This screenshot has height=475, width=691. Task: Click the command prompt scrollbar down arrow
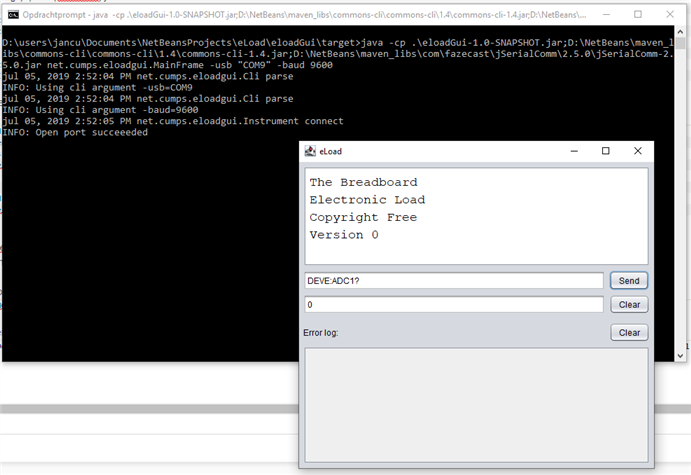coord(680,356)
